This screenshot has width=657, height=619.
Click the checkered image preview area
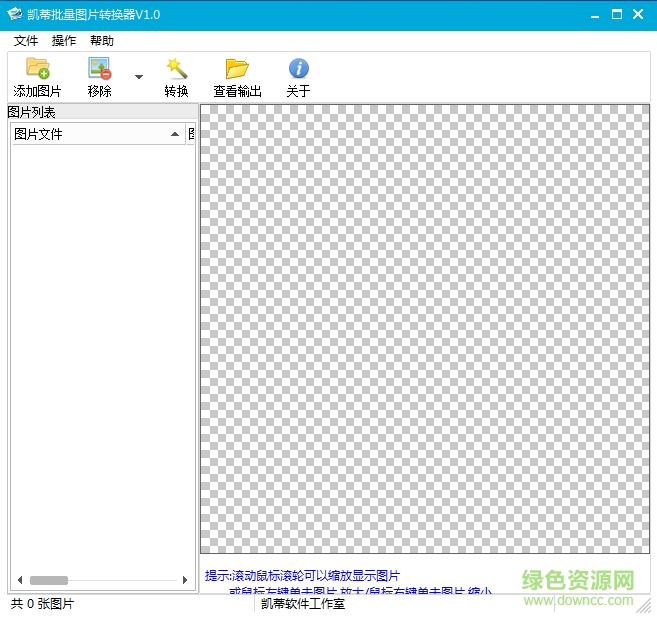425,328
